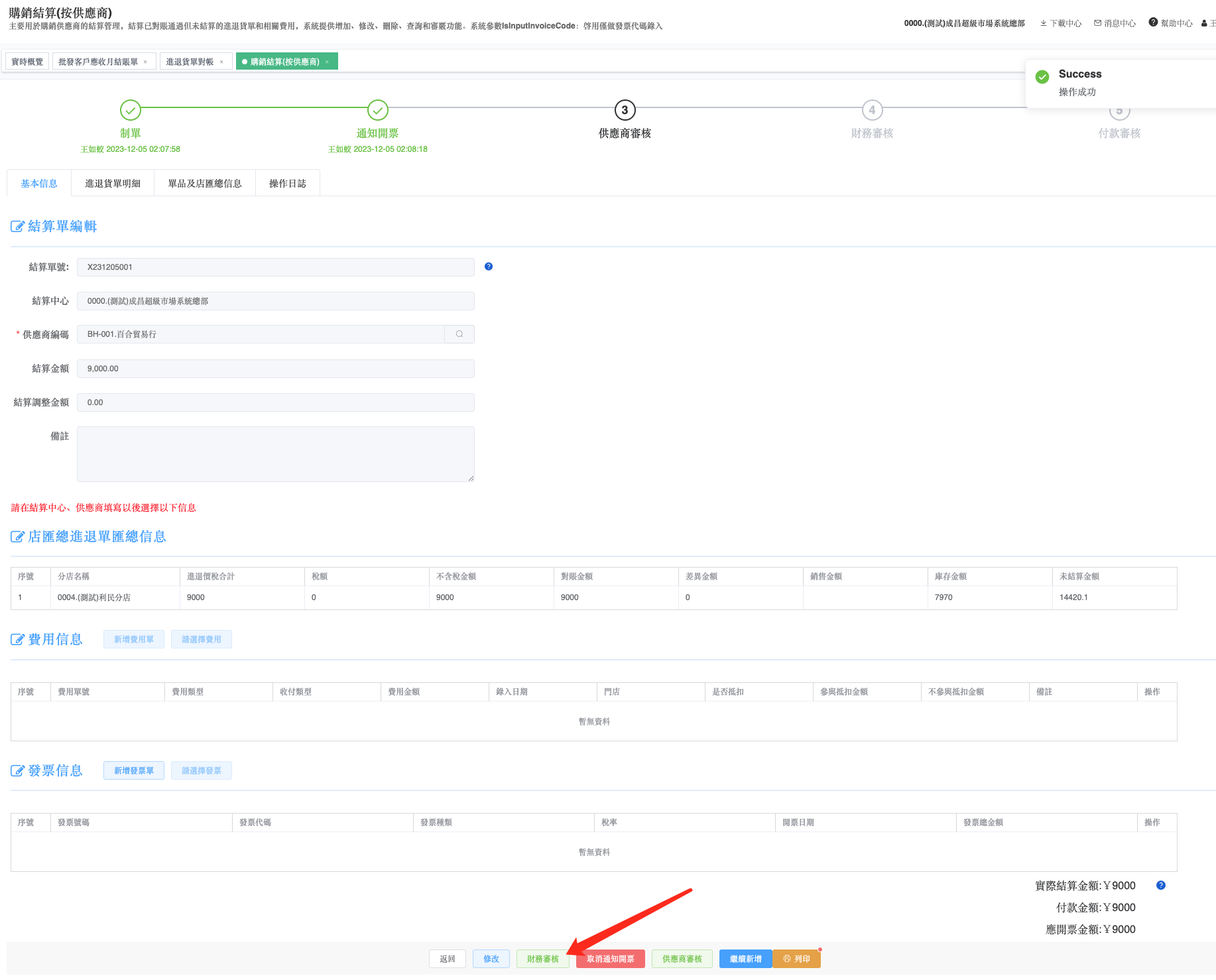Close the 進退貨單對帳 tab
Image resolution: width=1216 pixels, height=980 pixels.
221,62
